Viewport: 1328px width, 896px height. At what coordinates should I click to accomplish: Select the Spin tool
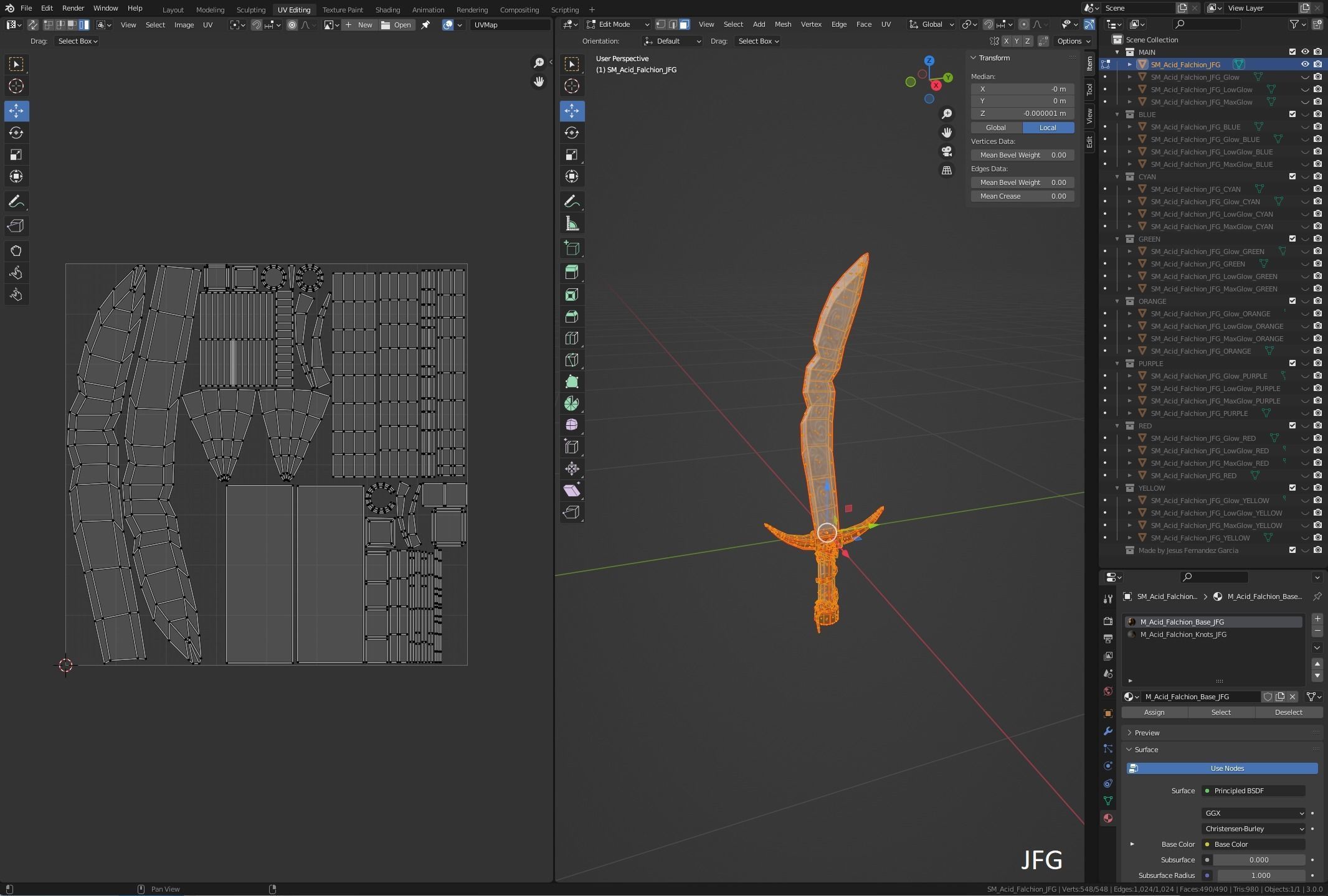pos(572,403)
